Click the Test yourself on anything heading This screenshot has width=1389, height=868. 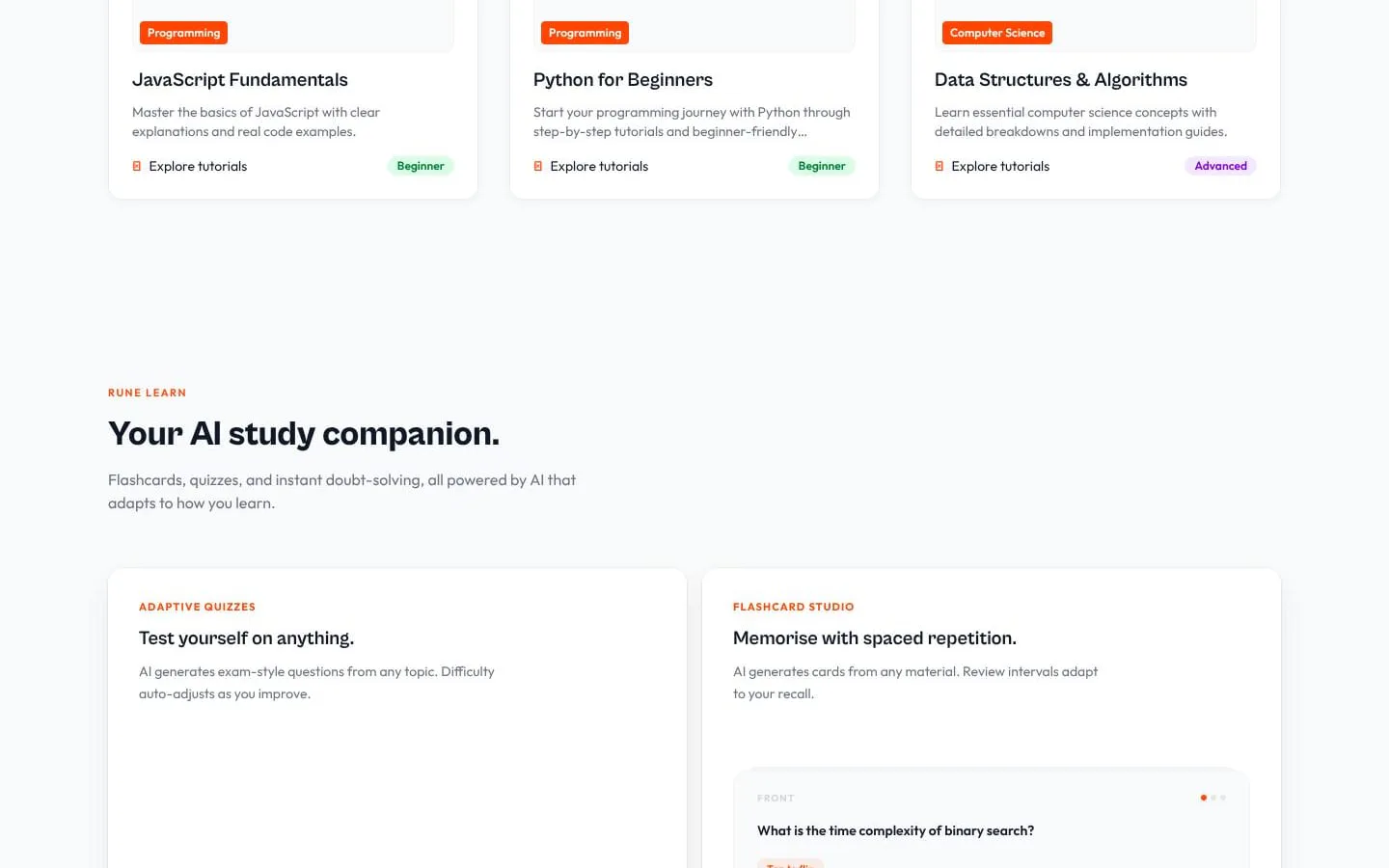click(246, 638)
